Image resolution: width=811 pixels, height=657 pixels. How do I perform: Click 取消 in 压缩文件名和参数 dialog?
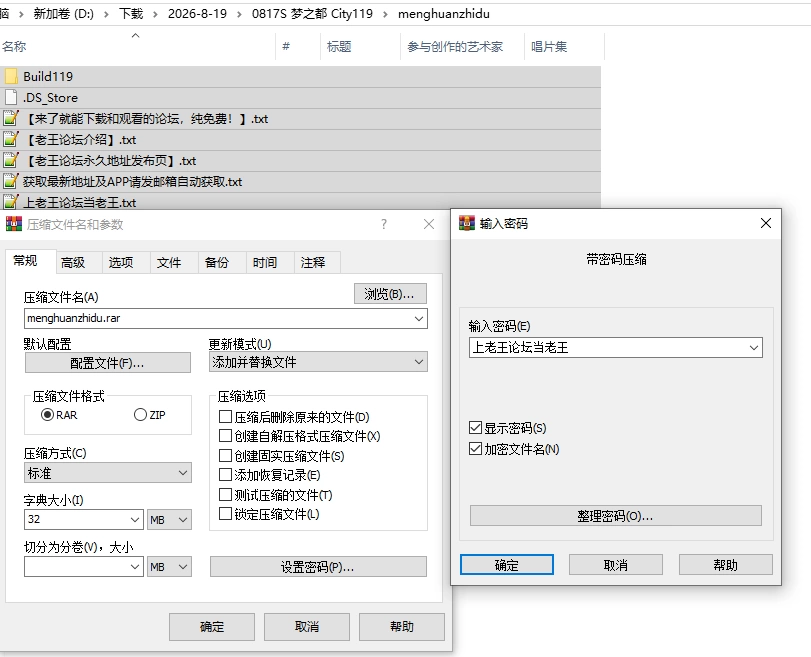point(307,627)
